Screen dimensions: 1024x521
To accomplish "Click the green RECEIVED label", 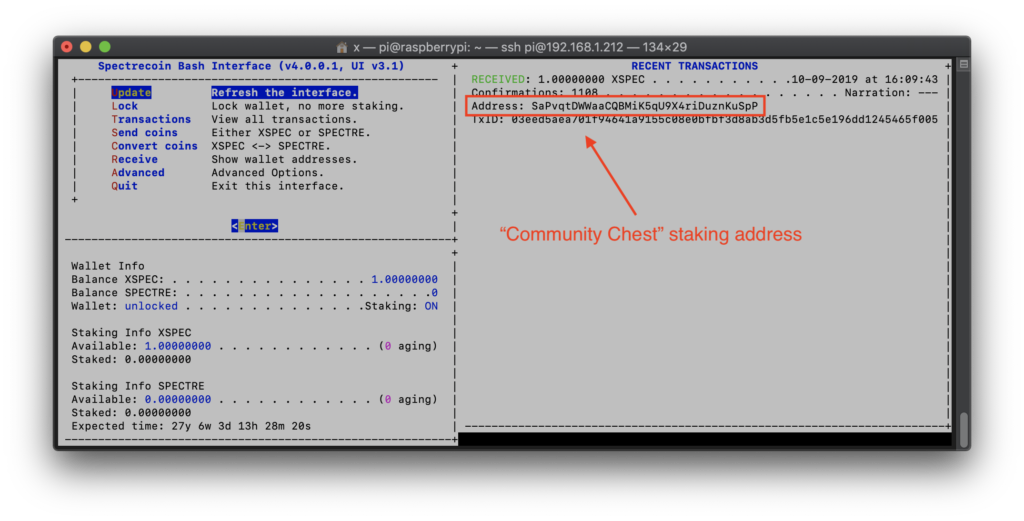I will (498, 80).
